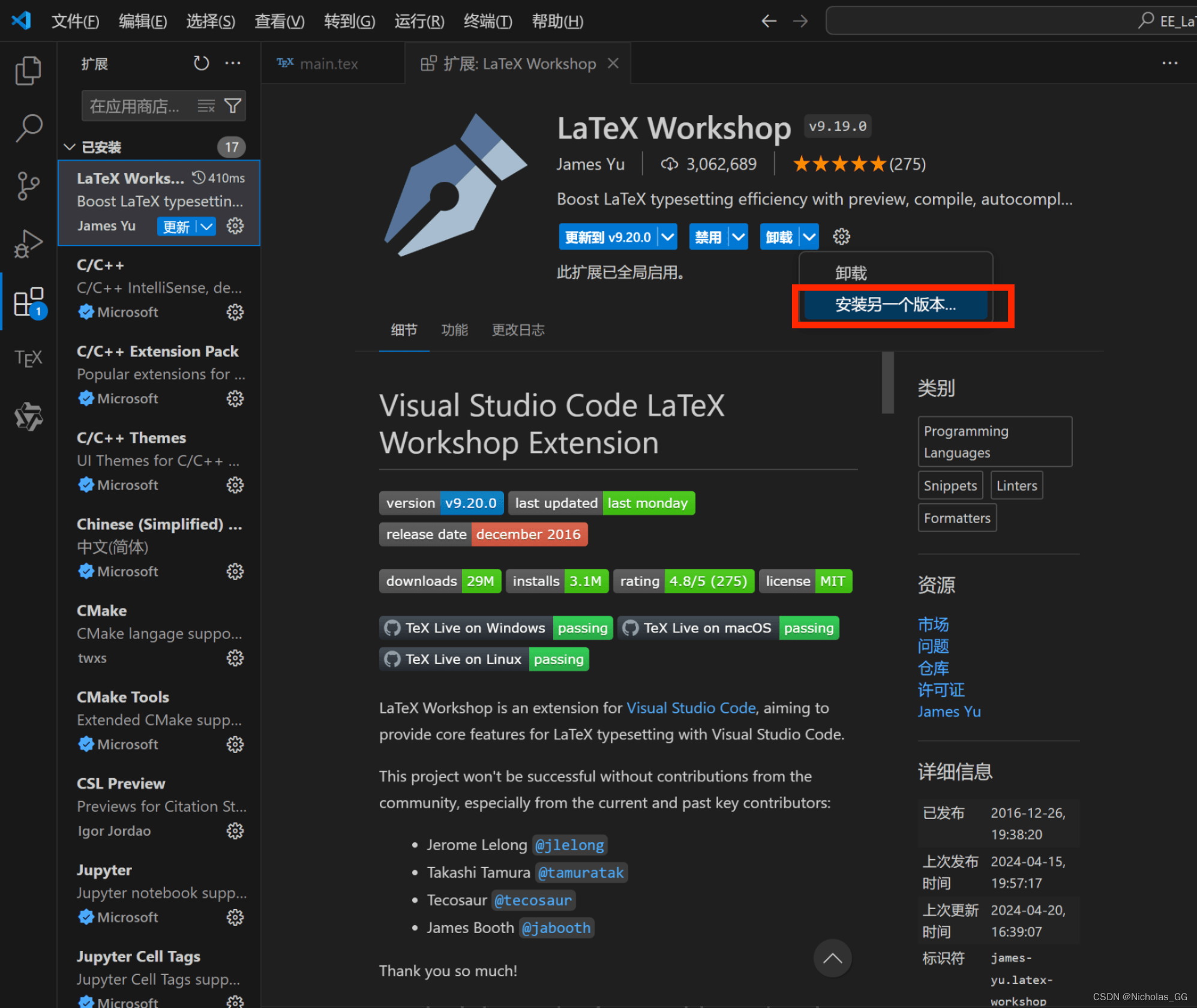Image resolution: width=1197 pixels, height=1008 pixels.
Task: Click the GitHub icon on TeX Live on Windows badge
Action: coord(392,628)
